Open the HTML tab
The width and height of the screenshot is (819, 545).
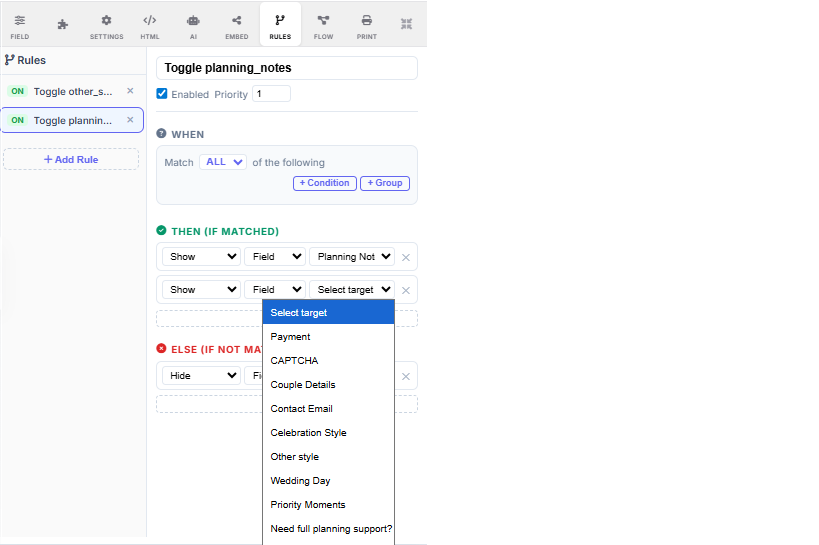(150, 26)
